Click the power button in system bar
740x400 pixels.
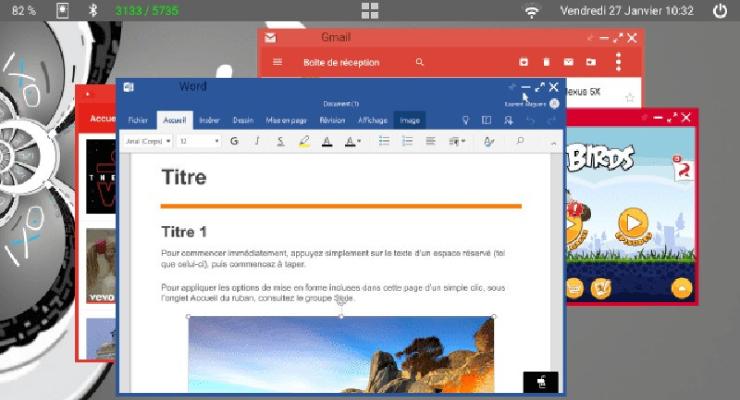[x=720, y=10]
